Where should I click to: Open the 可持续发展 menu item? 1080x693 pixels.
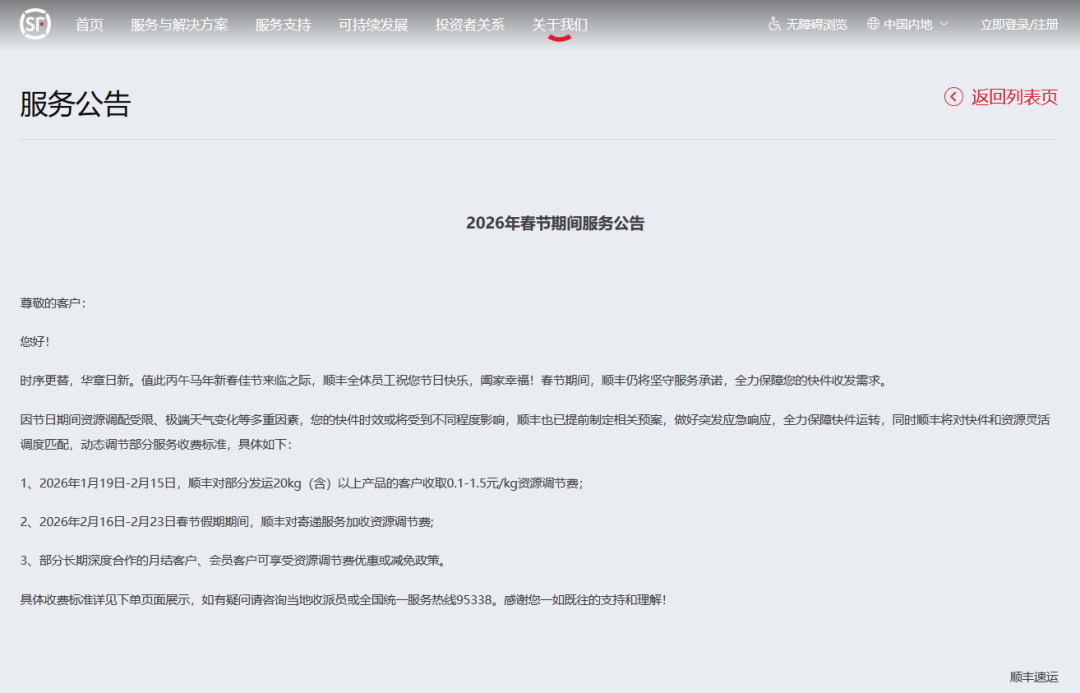pos(373,24)
